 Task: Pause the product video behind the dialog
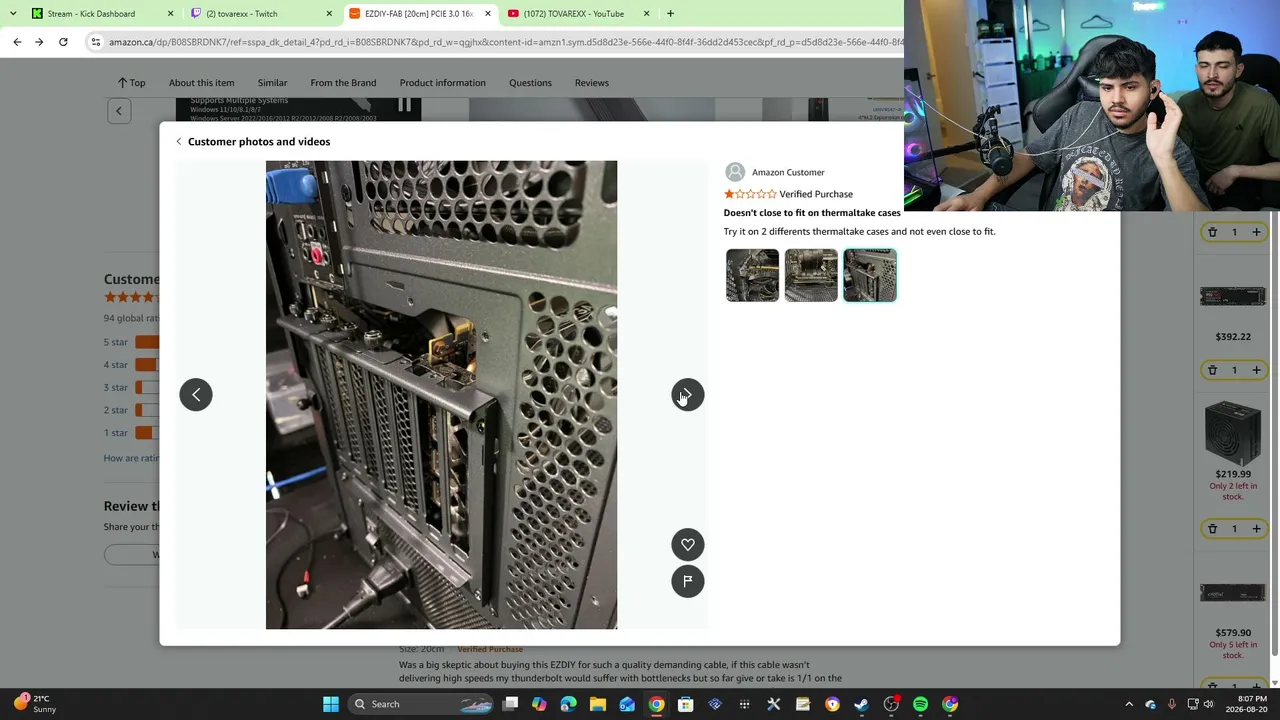(x=404, y=106)
